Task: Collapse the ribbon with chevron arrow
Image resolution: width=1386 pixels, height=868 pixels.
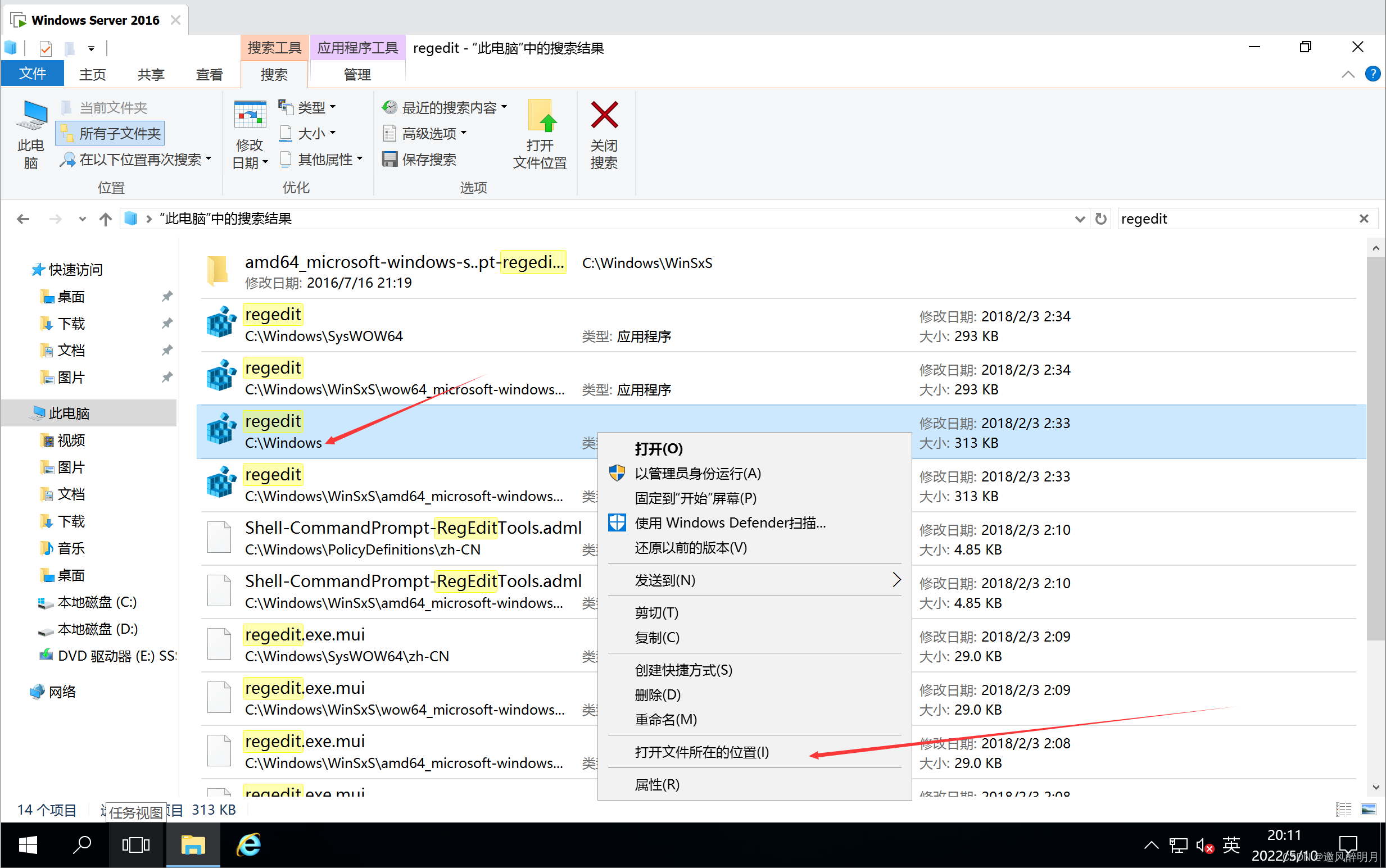Action: (x=1348, y=74)
